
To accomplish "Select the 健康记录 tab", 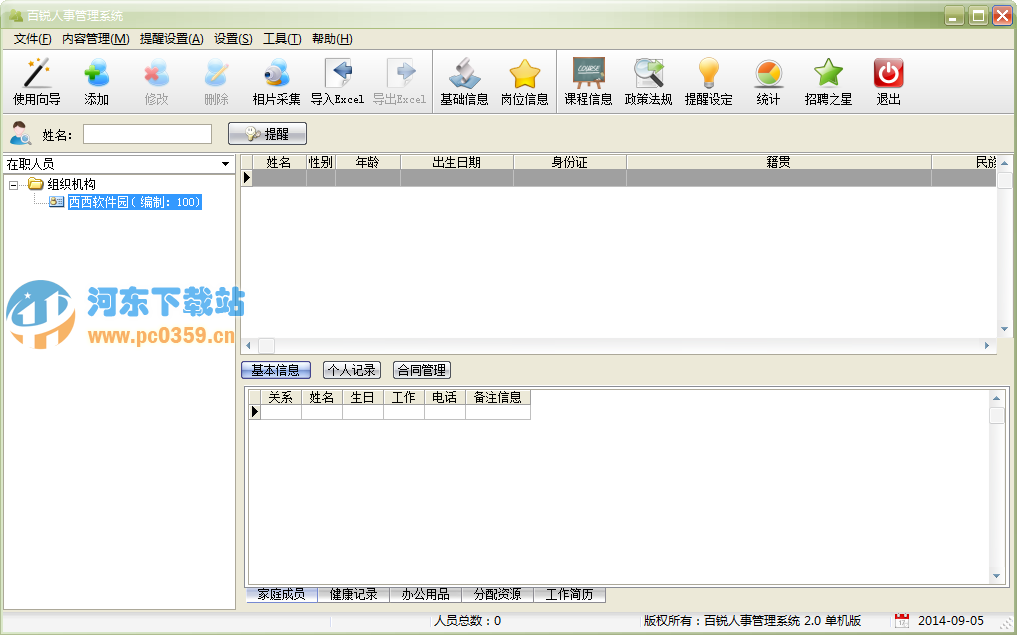I will 353,594.
